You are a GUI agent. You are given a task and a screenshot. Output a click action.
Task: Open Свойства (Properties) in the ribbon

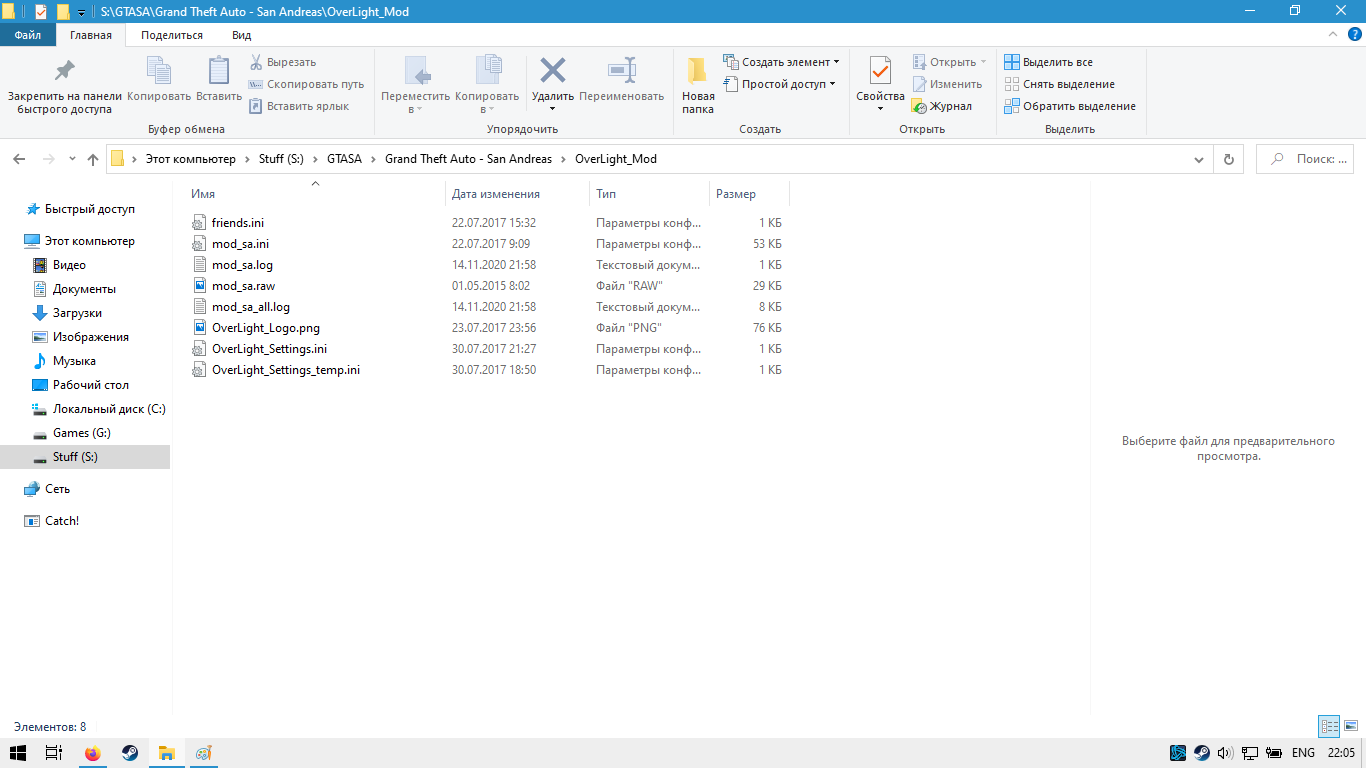[x=881, y=85]
